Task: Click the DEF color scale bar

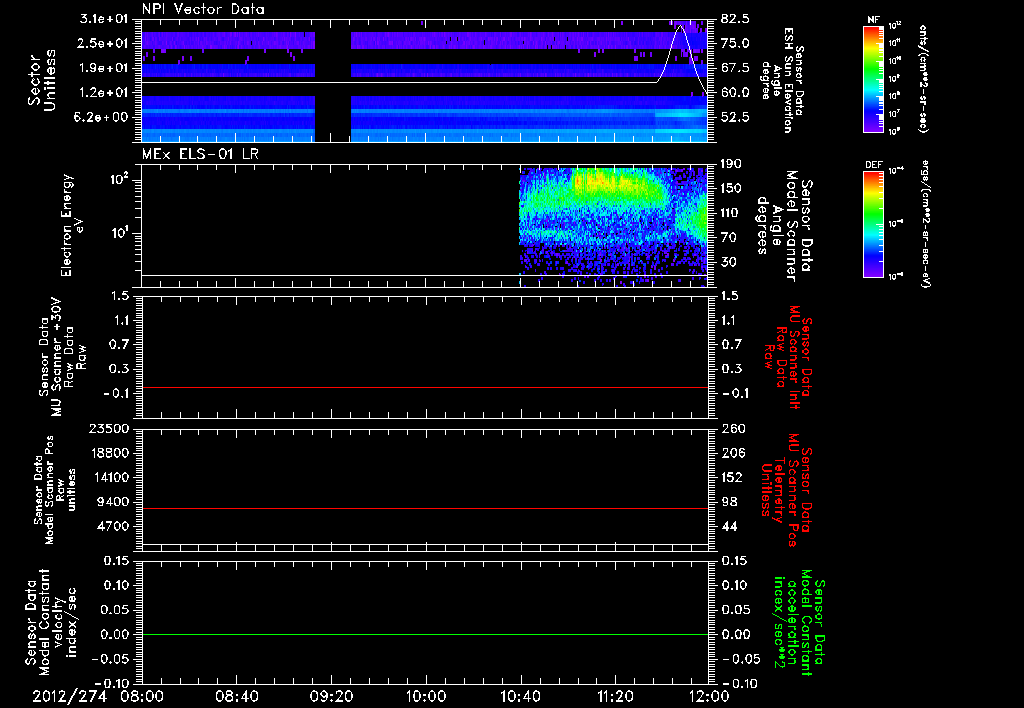Action: pos(873,224)
